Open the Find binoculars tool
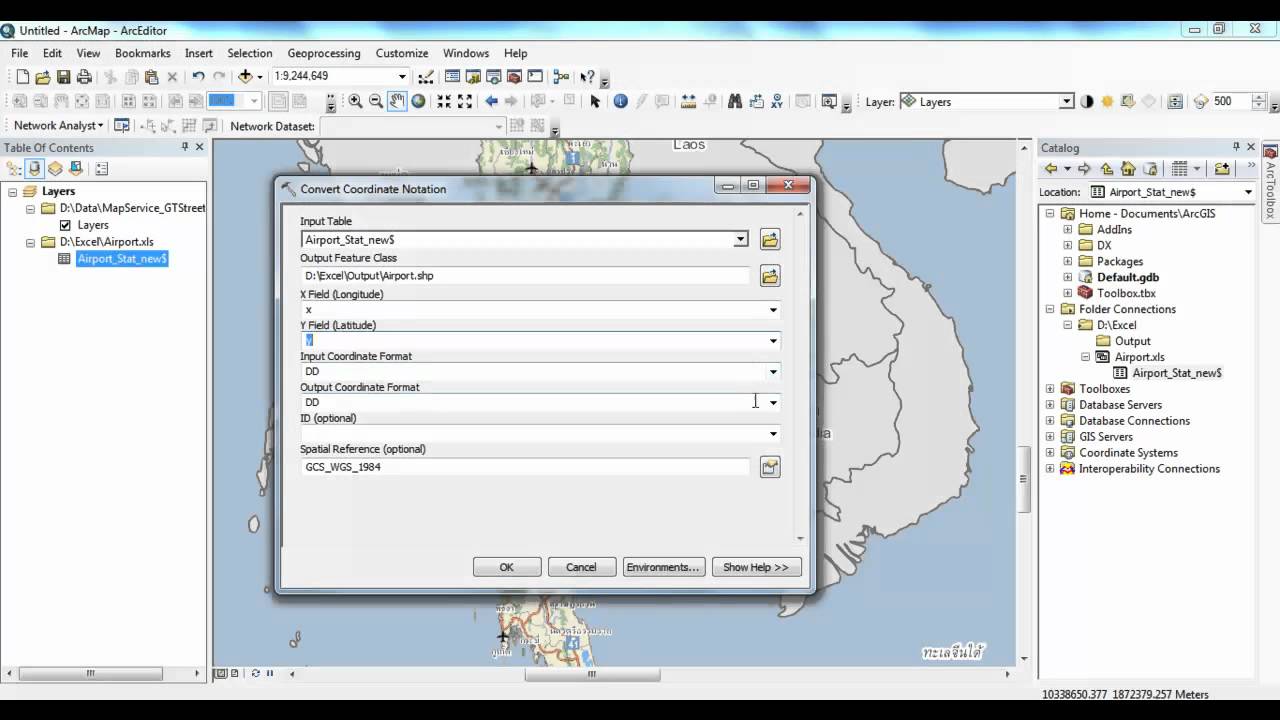 [735, 101]
